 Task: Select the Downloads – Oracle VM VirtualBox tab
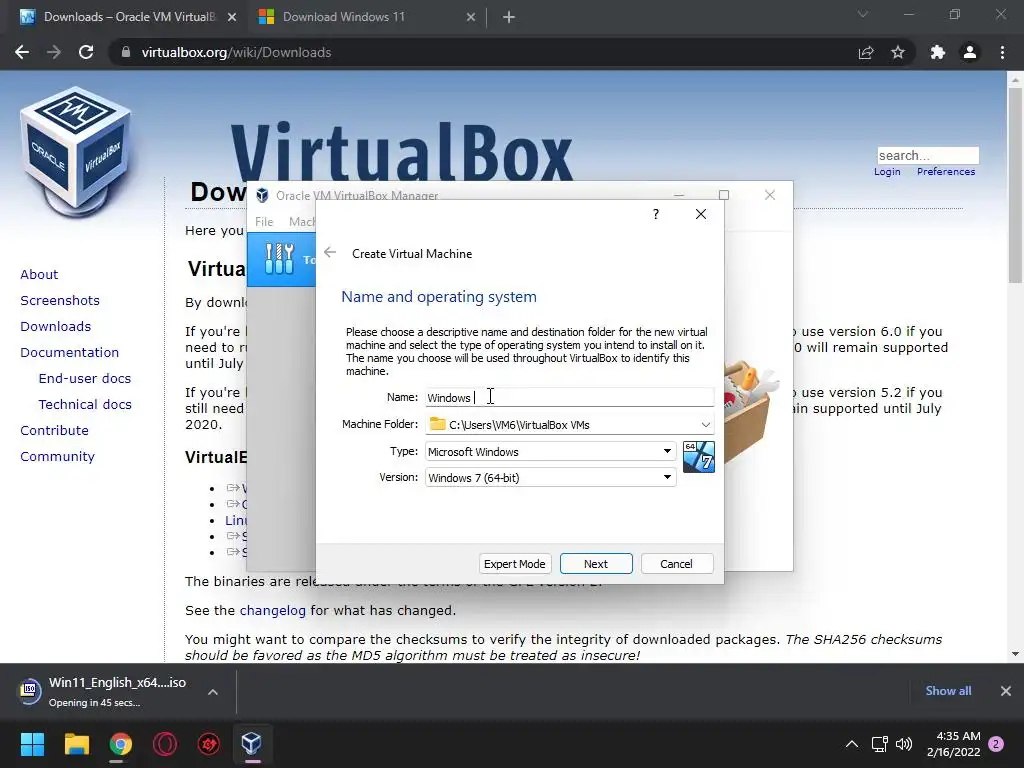[129, 17]
